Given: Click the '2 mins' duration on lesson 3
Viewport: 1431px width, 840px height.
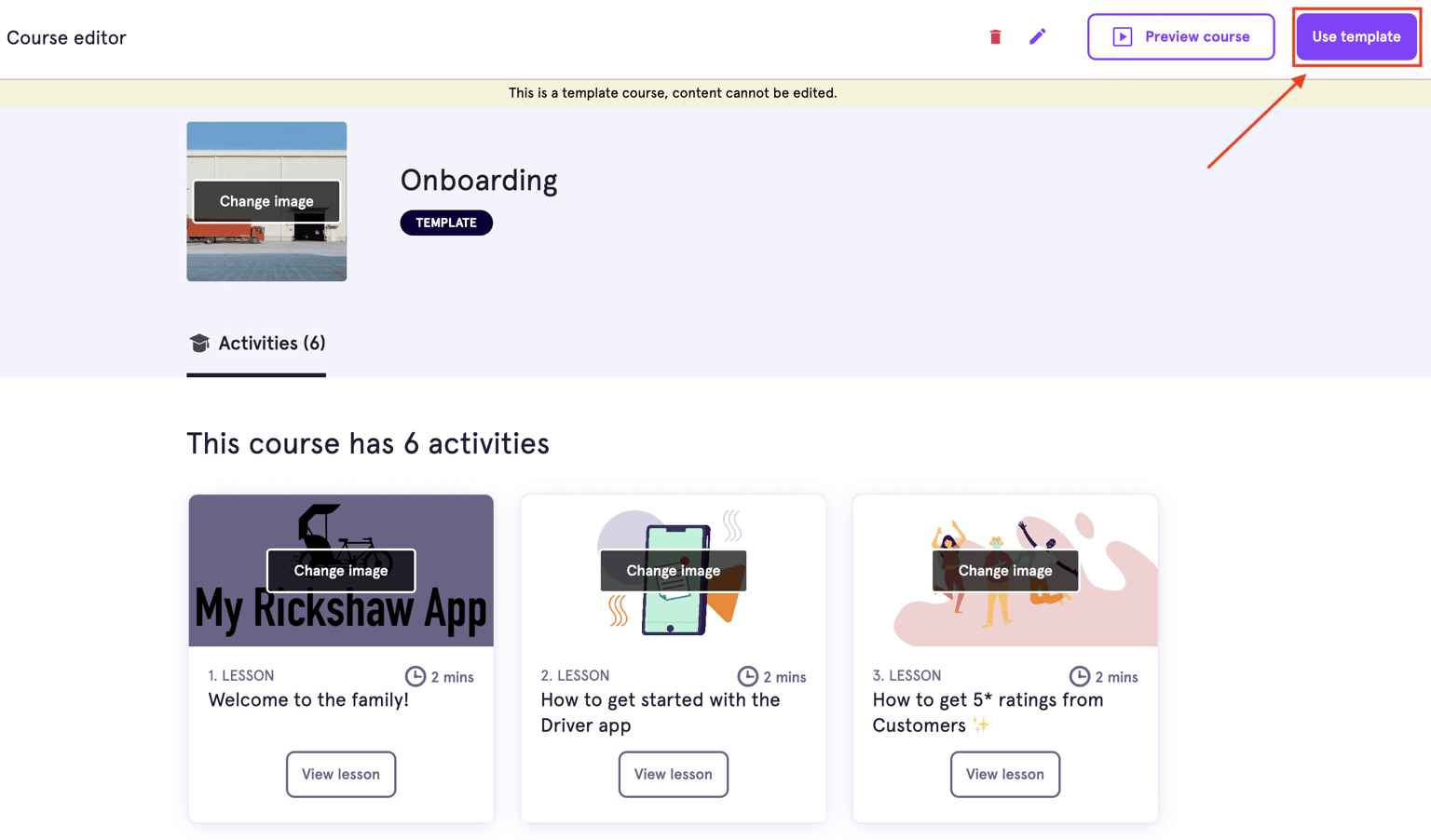Looking at the screenshot, I should point(1116,677).
